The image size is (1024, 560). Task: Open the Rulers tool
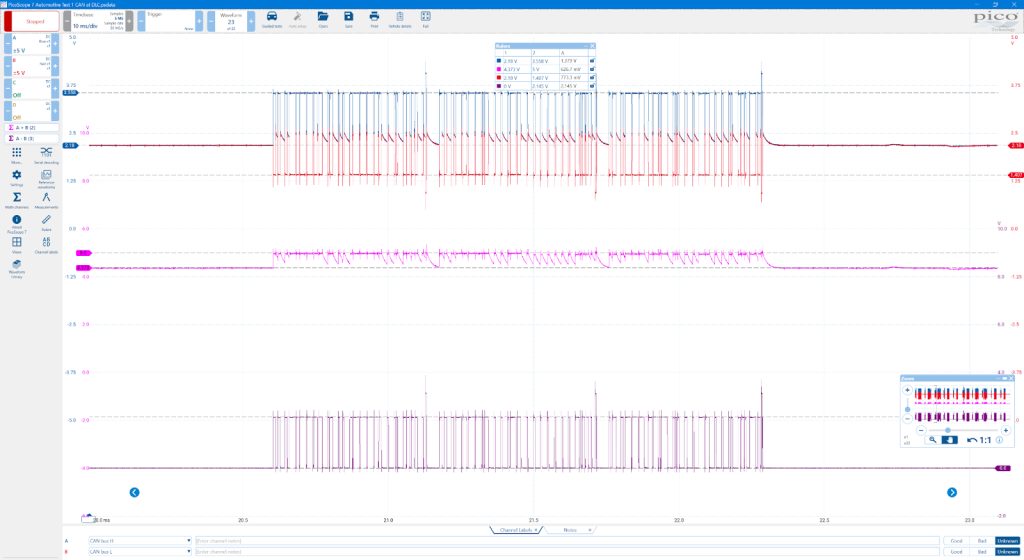point(46,223)
